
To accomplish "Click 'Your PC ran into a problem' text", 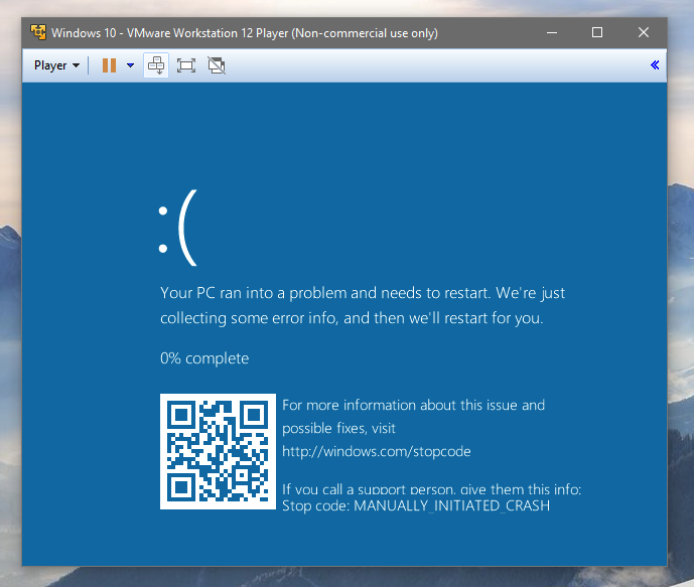I will (x=254, y=293).
